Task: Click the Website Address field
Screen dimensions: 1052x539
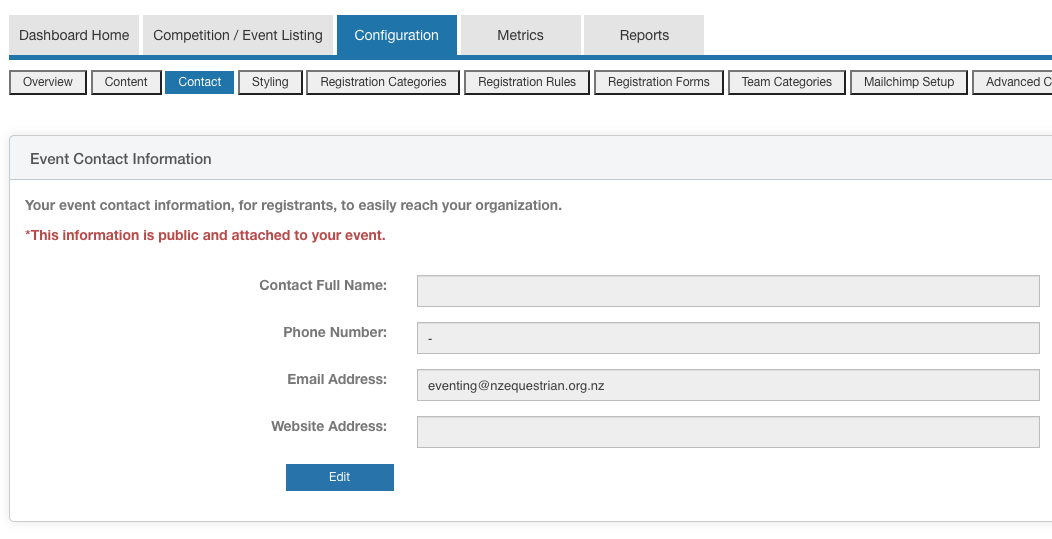Action: tap(728, 432)
